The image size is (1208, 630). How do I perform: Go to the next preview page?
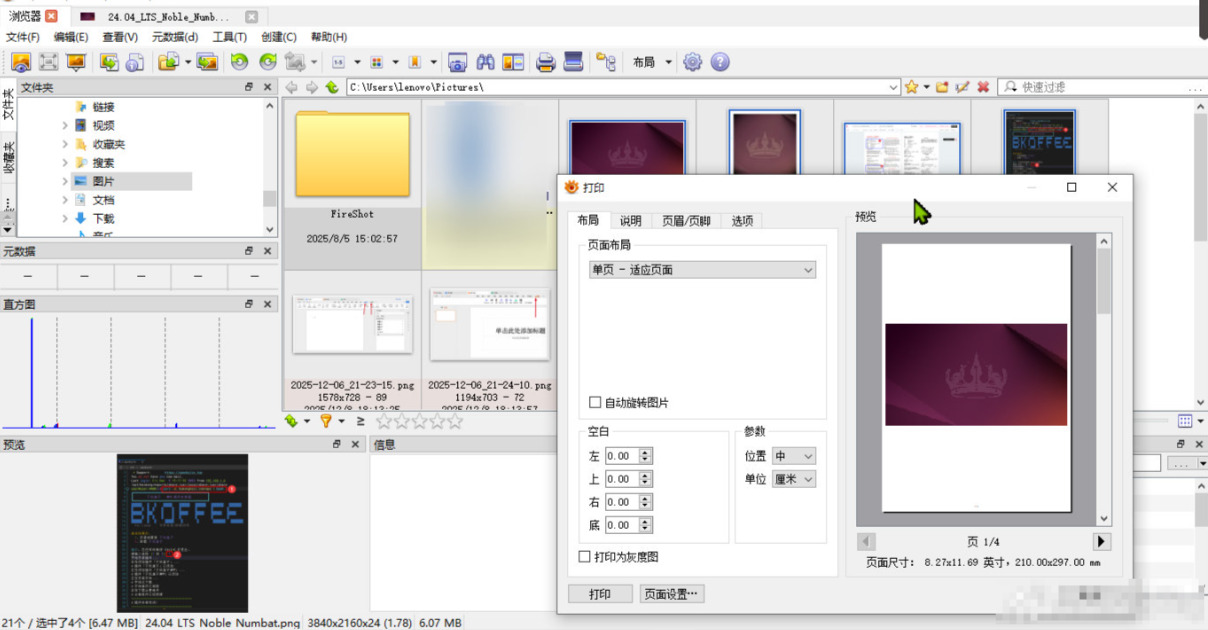click(1102, 542)
